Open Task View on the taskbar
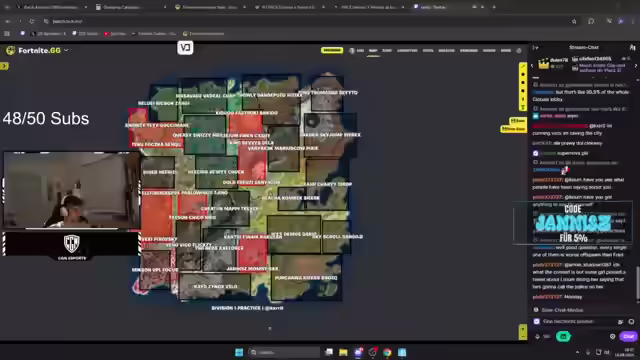This screenshot has width=640, height=360. click(329, 352)
